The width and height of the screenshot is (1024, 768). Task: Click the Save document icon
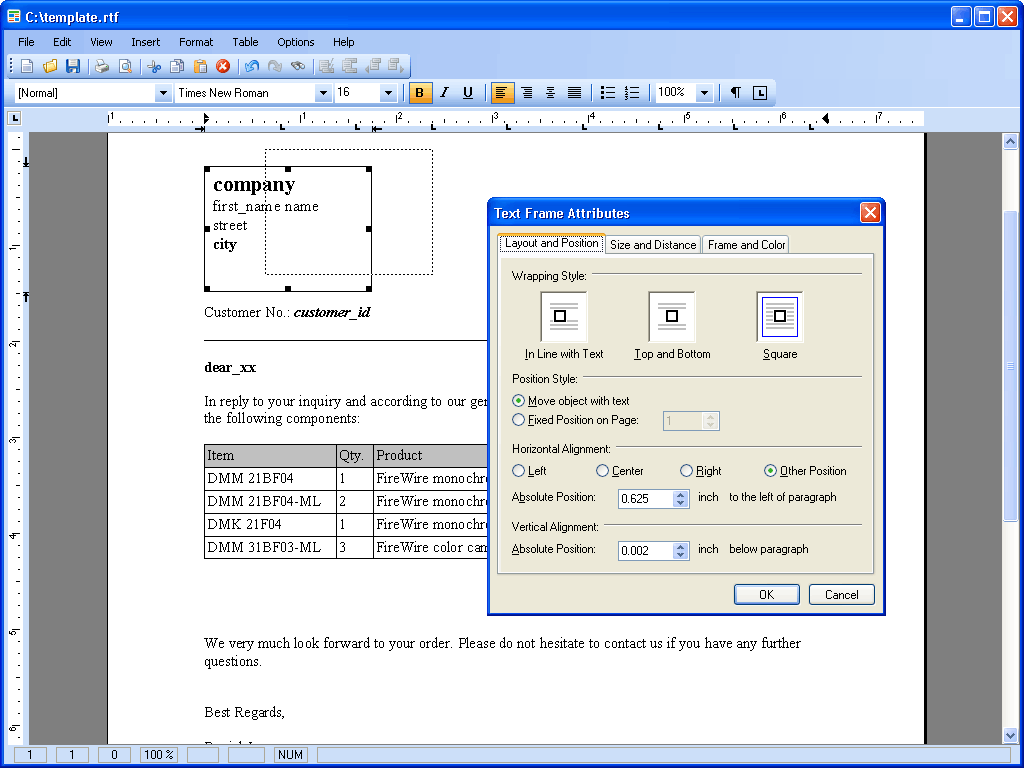73,66
